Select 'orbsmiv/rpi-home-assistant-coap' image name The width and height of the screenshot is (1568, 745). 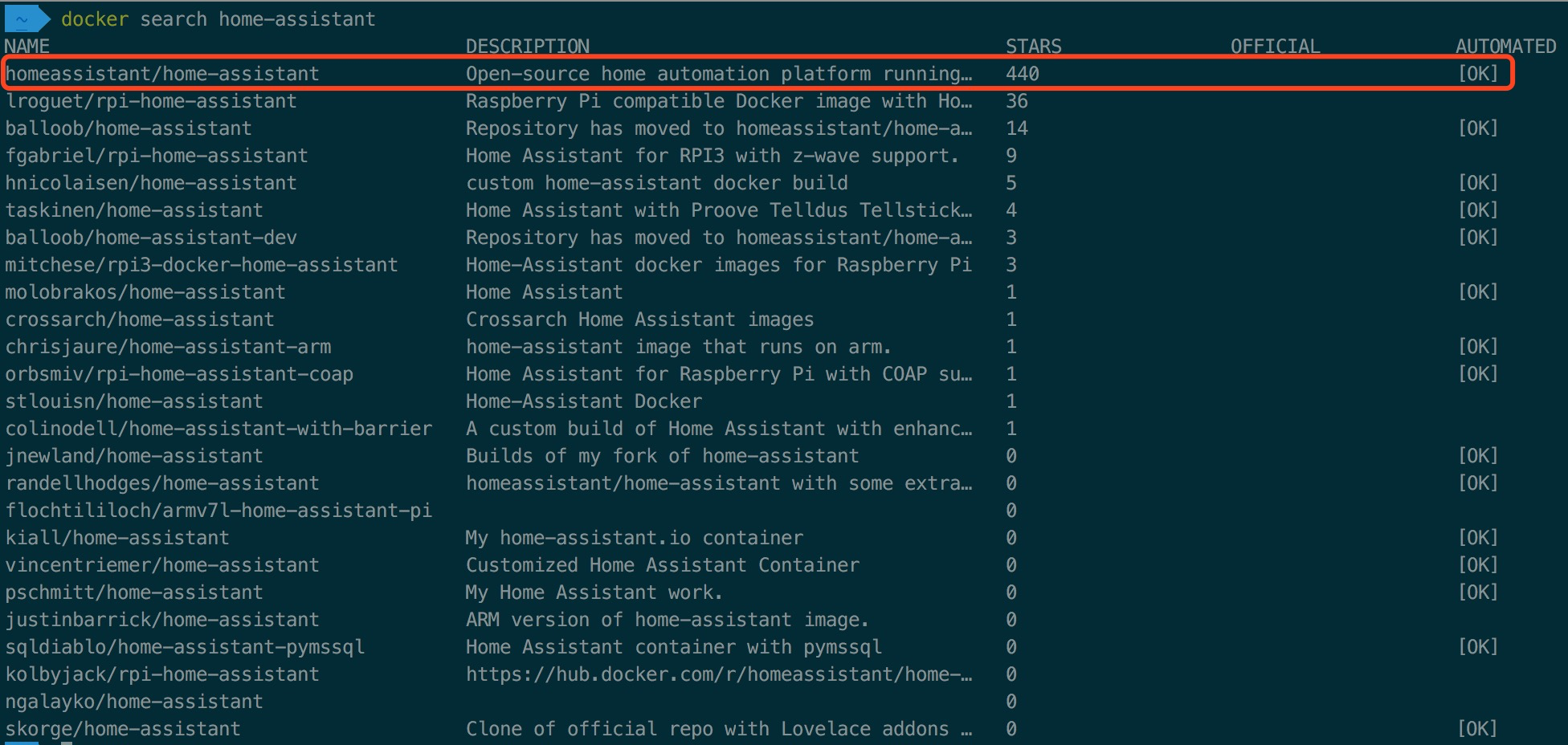pyautogui.click(x=179, y=374)
